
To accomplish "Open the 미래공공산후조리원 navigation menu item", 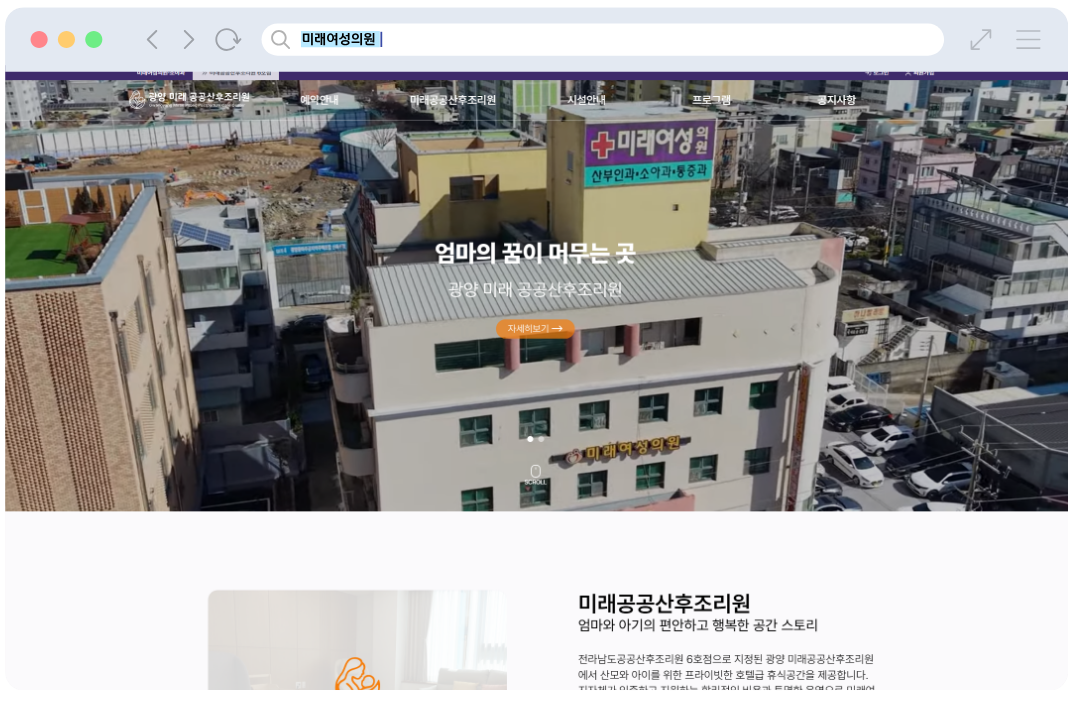I will (x=453, y=100).
